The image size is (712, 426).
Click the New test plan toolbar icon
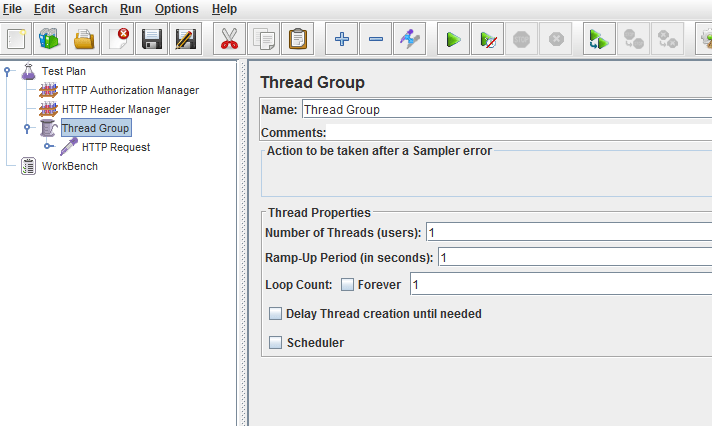coord(16,40)
